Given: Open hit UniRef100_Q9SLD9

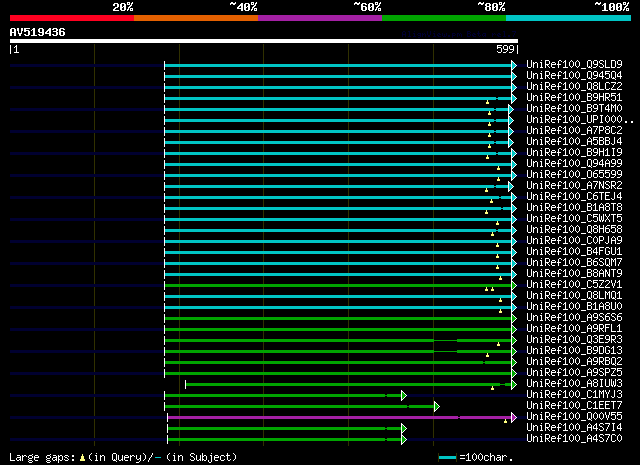Looking at the screenshot, I should point(574,65).
